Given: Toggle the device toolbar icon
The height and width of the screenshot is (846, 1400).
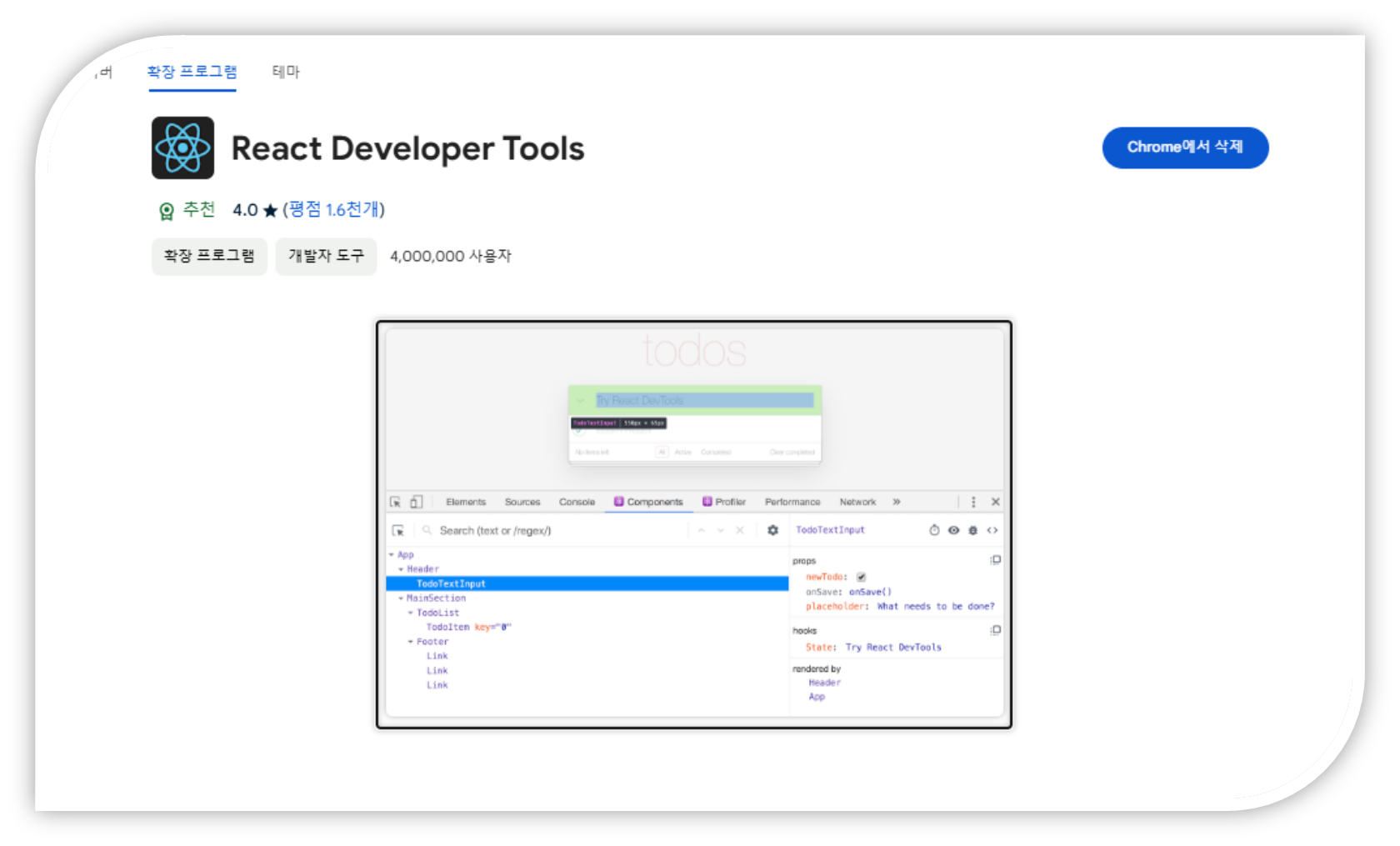Looking at the screenshot, I should click(417, 502).
